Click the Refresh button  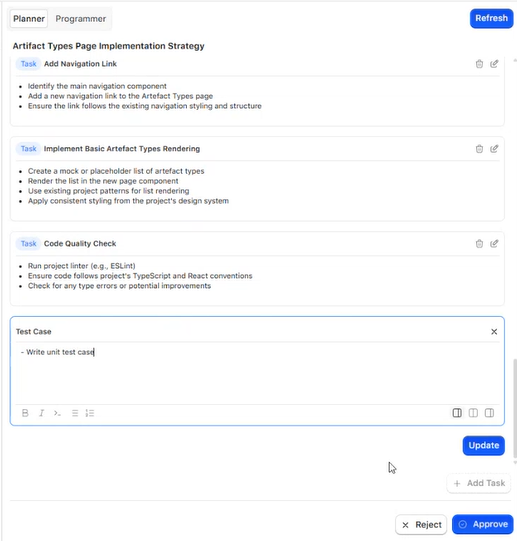[491, 18]
